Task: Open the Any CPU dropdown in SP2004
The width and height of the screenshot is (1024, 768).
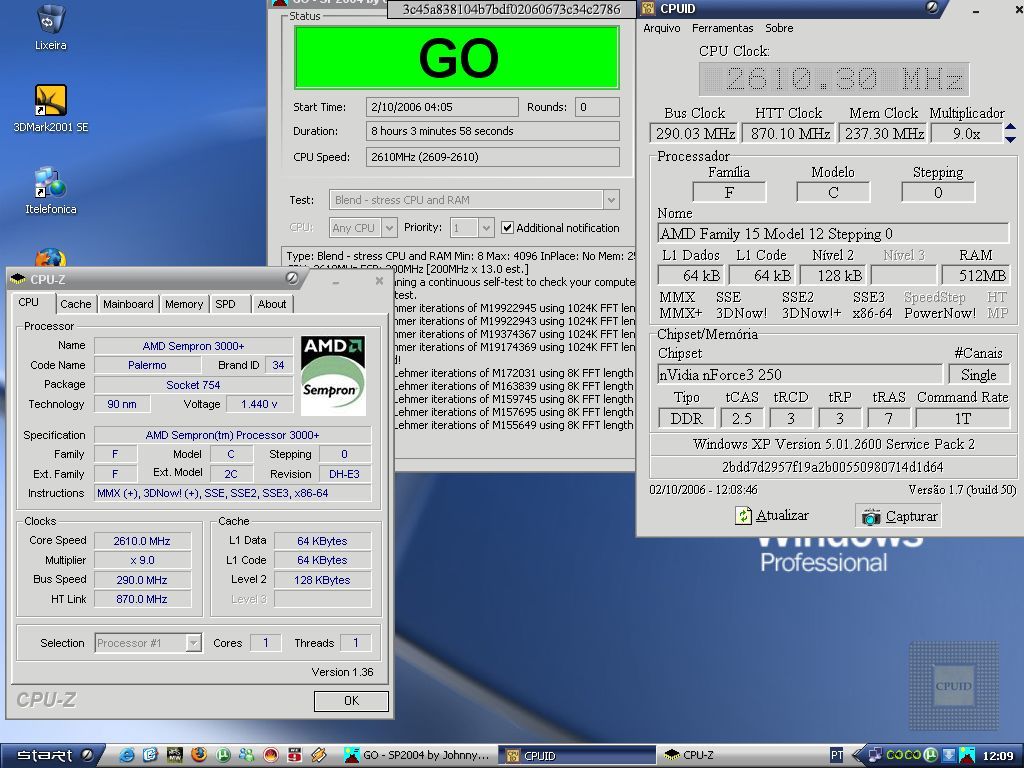Action: pos(389,228)
